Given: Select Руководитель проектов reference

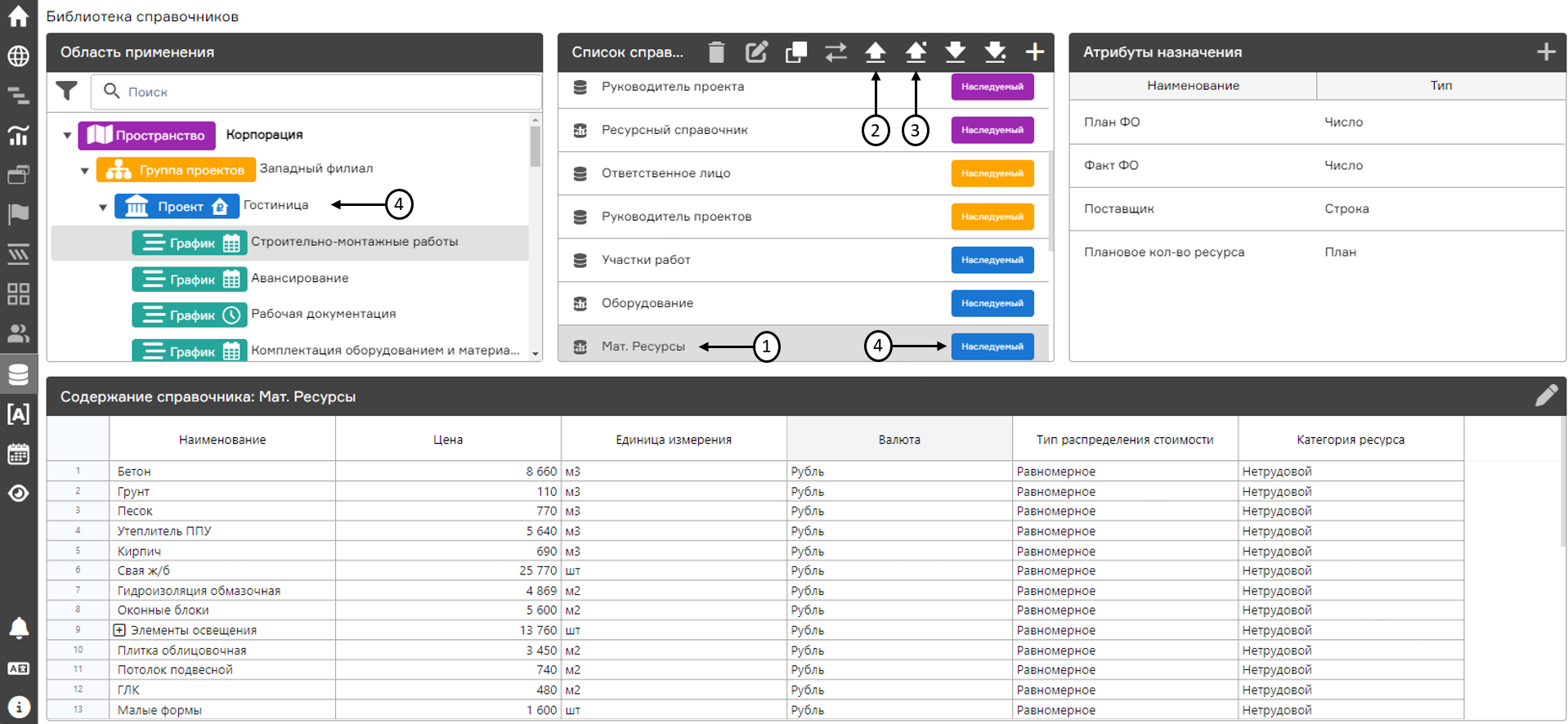Looking at the screenshot, I should click(676, 217).
